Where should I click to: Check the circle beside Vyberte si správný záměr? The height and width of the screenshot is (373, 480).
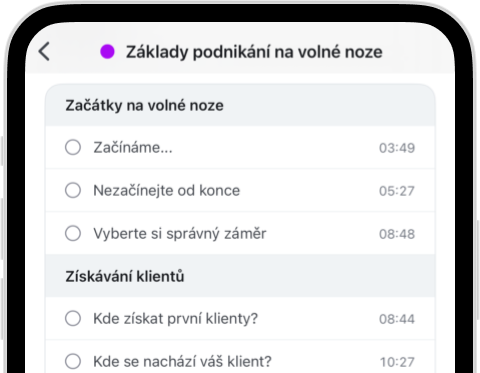tap(73, 233)
